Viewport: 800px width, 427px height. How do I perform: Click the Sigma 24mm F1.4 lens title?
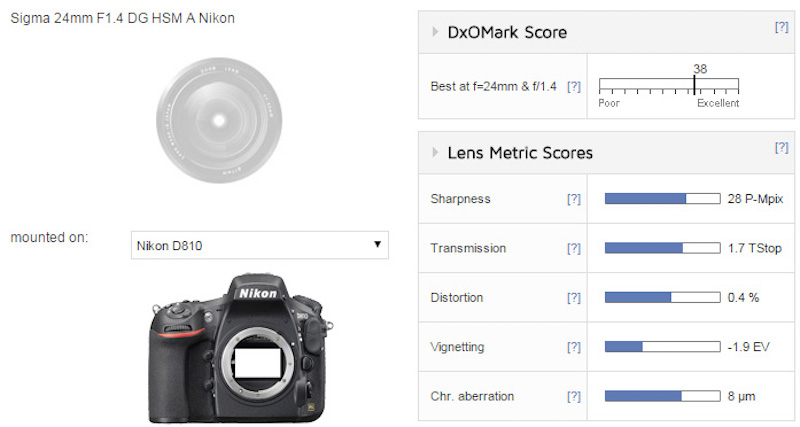click(122, 19)
